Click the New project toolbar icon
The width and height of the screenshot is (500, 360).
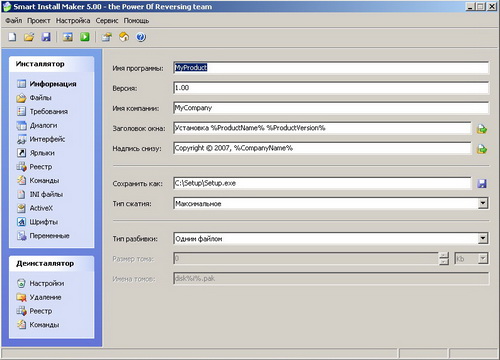coord(12,37)
